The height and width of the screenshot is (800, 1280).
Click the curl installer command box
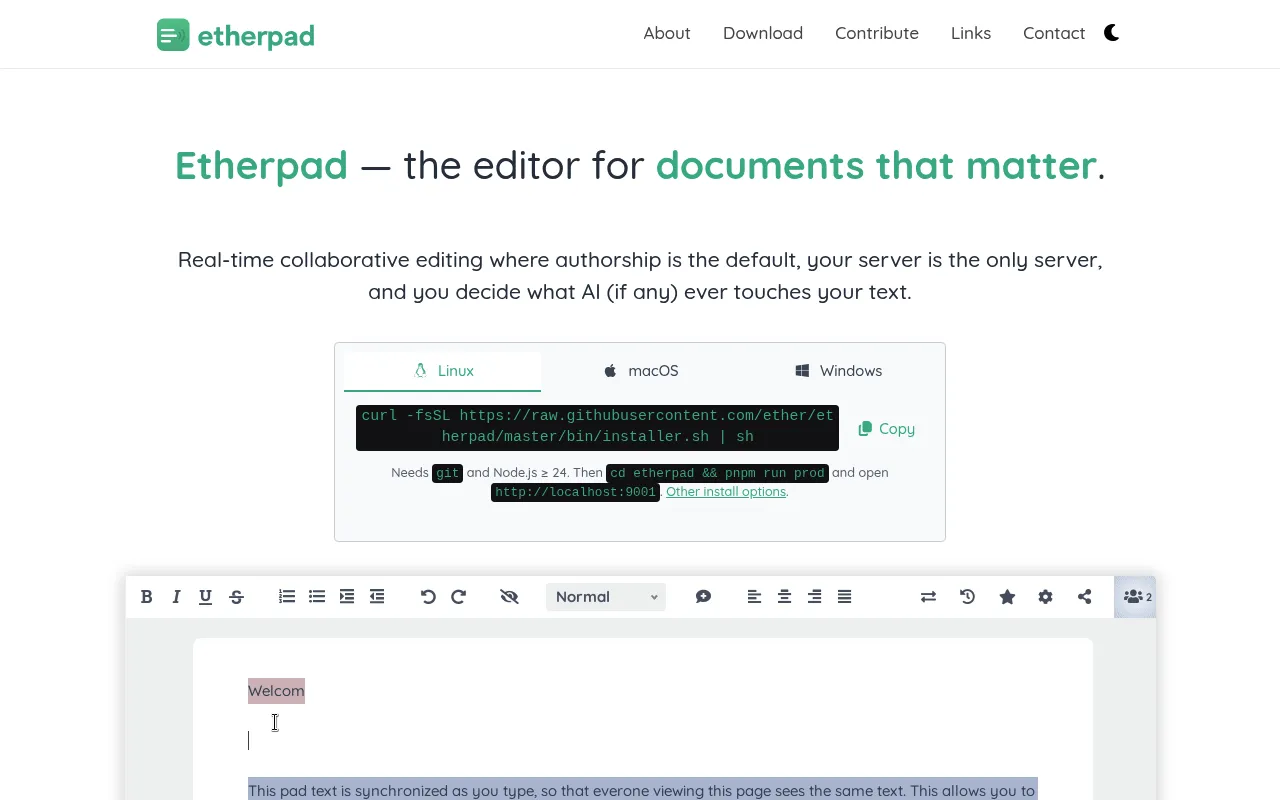597,427
